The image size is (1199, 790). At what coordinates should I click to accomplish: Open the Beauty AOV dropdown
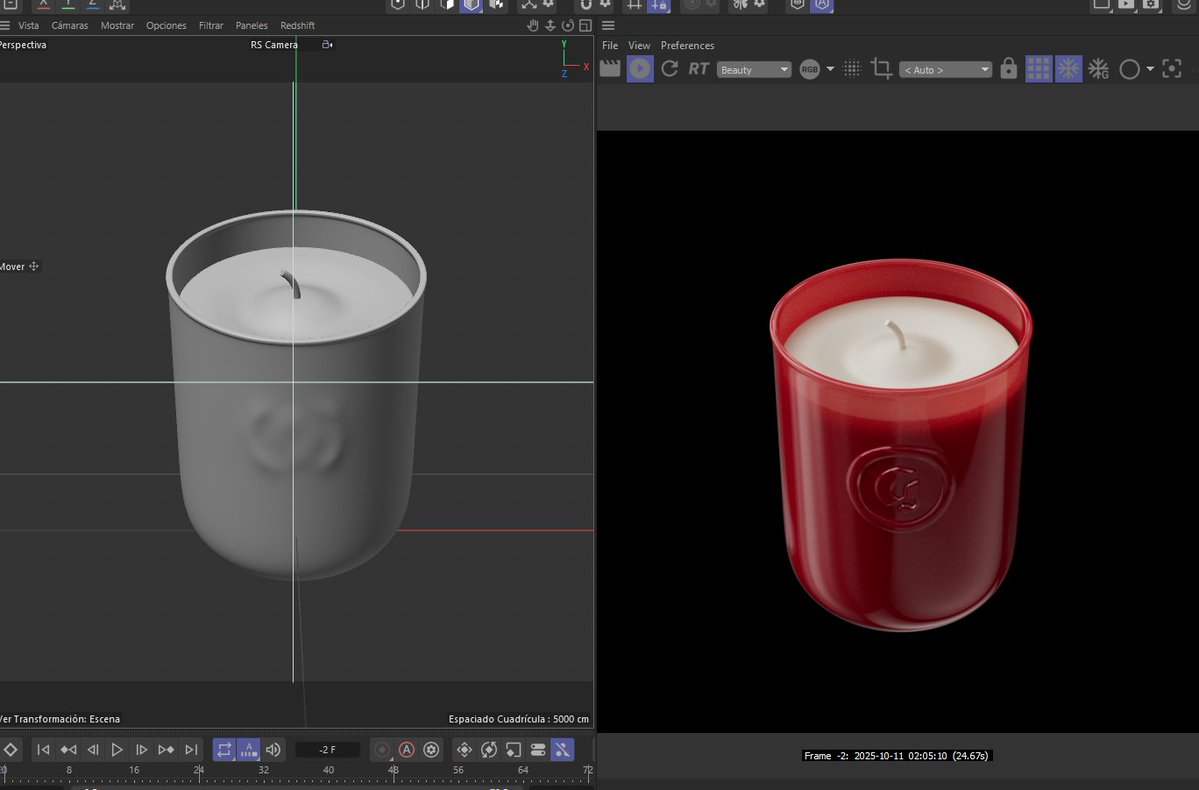tap(754, 70)
